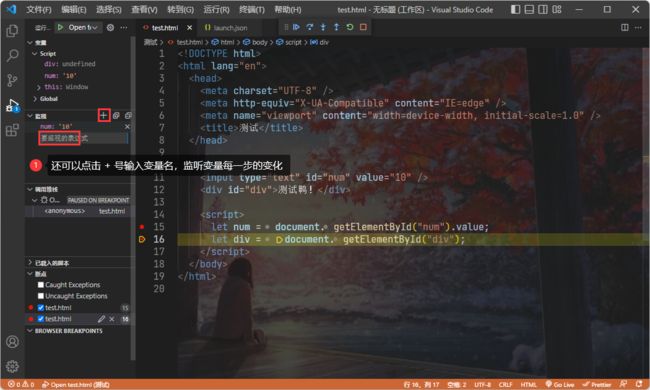Toggle bottom panel layout icon
The width and height of the screenshot is (650, 390).
click(529, 10)
